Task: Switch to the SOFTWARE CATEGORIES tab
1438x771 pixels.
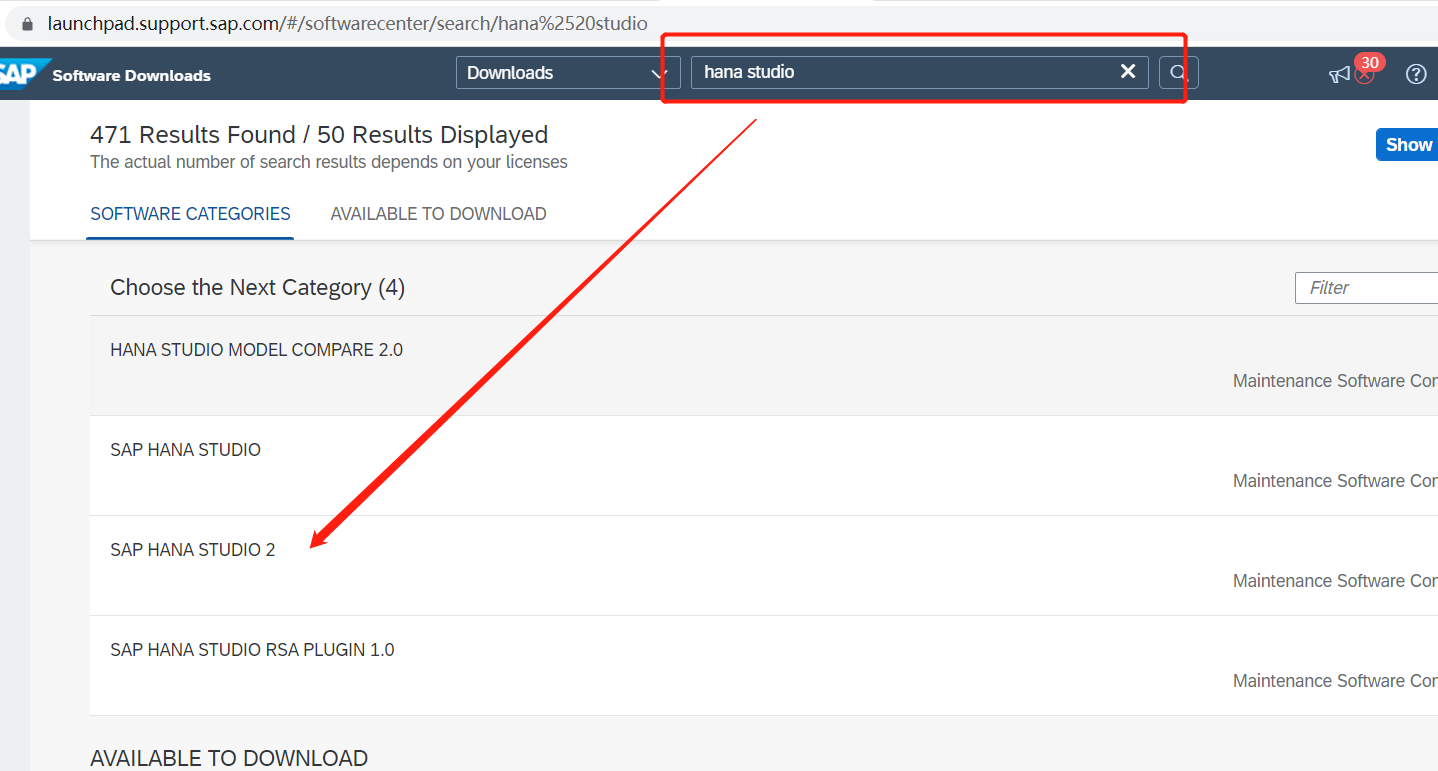Action: [x=190, y=214]
